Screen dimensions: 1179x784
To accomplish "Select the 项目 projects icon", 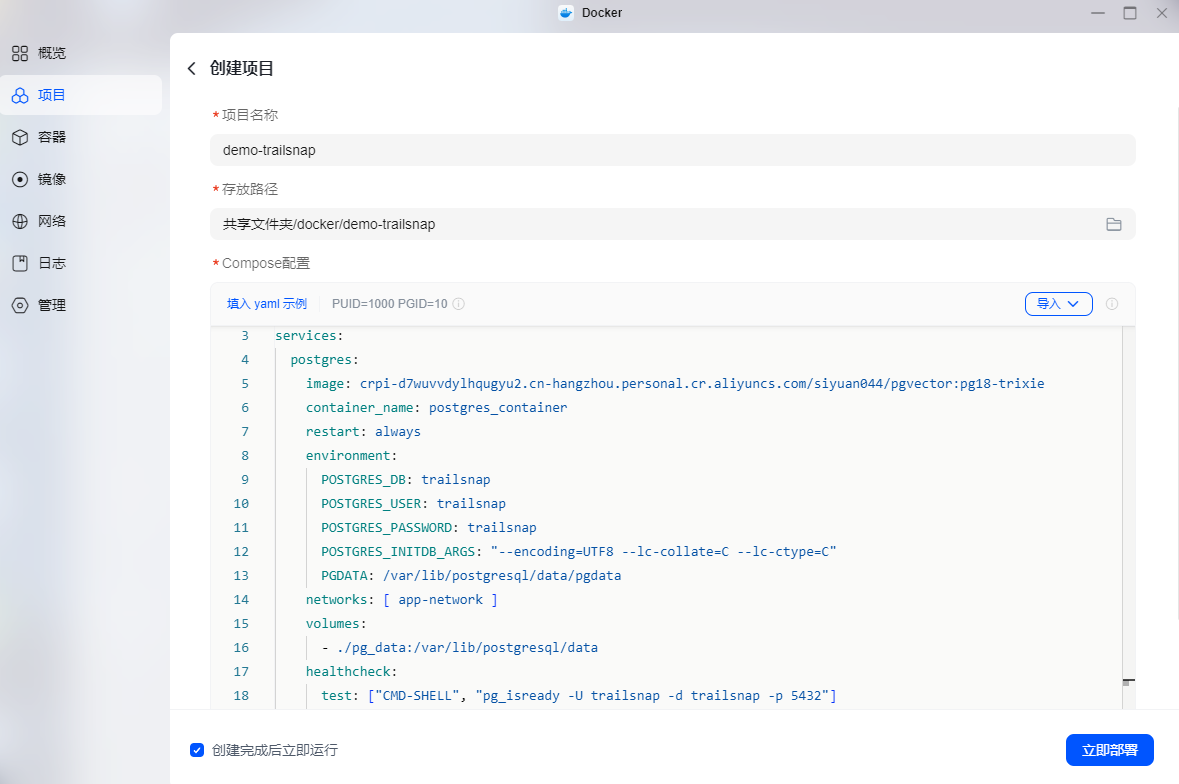I will point(20,95).
